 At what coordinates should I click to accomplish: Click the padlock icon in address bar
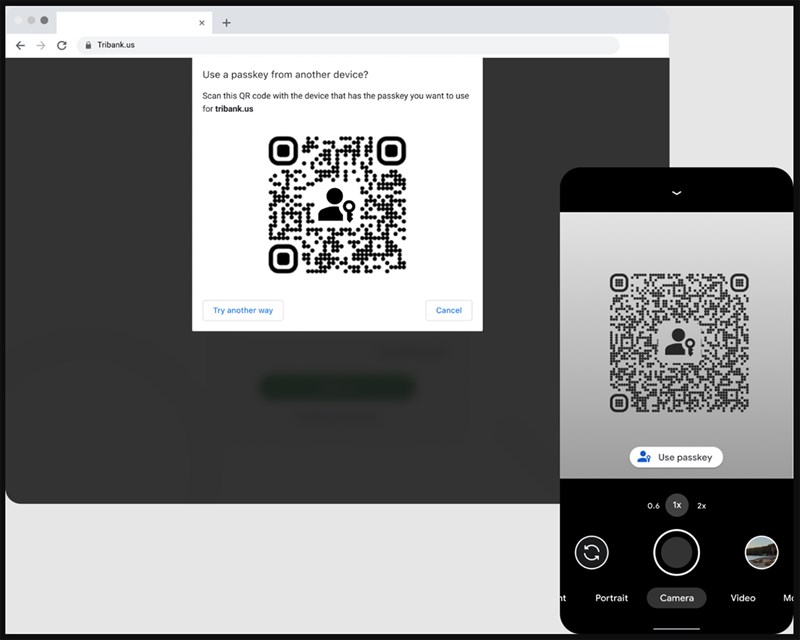point(88,45)
